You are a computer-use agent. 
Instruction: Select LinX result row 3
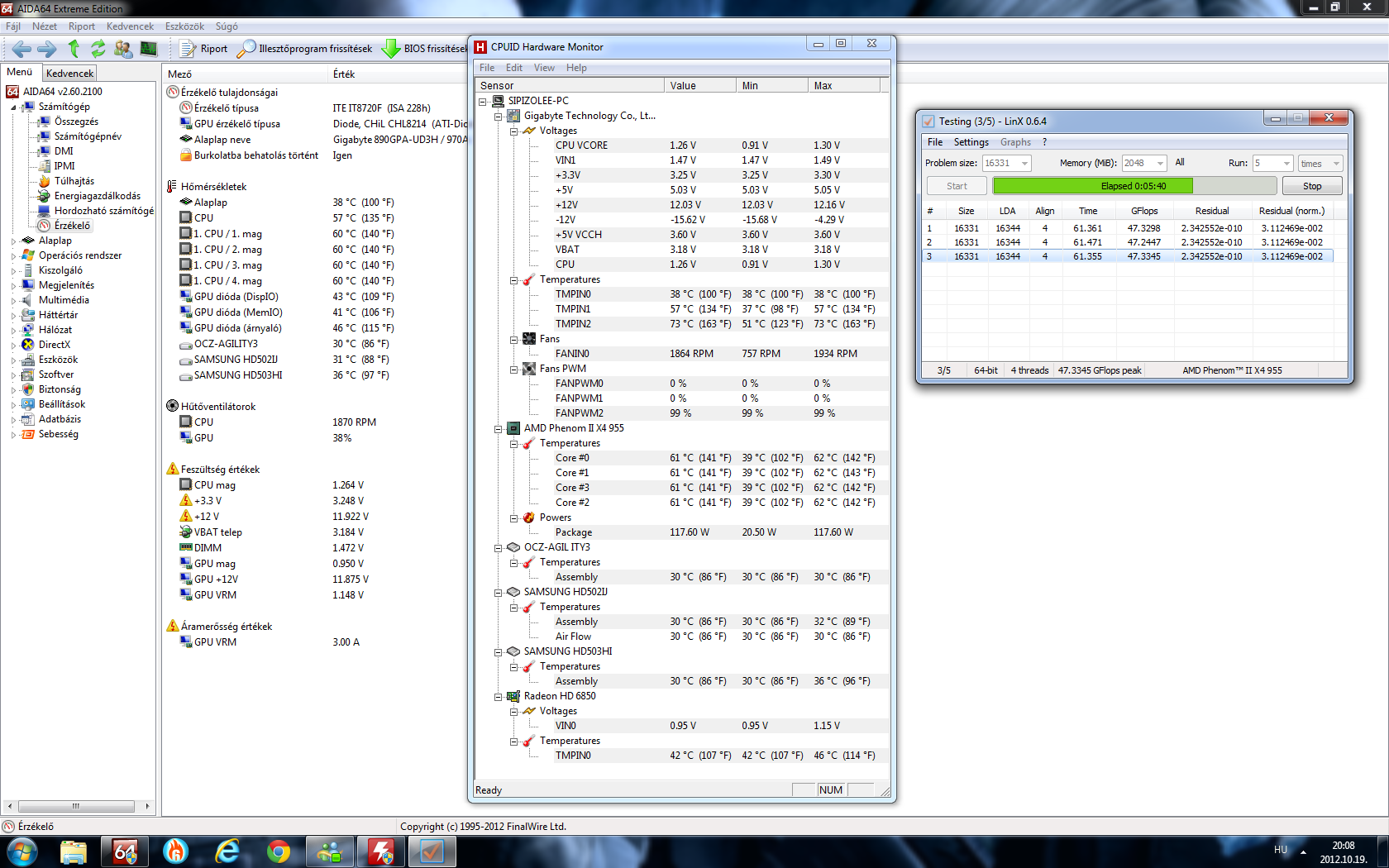pos(1128,256)
